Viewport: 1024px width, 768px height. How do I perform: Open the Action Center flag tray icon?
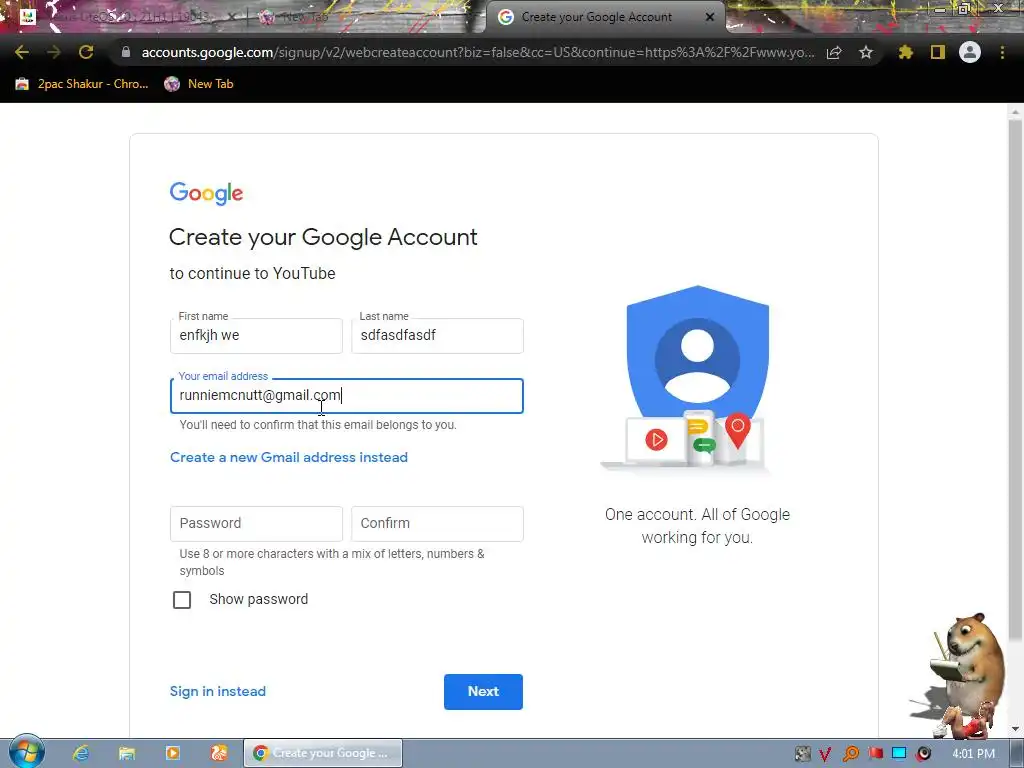[x=875, y=754]
